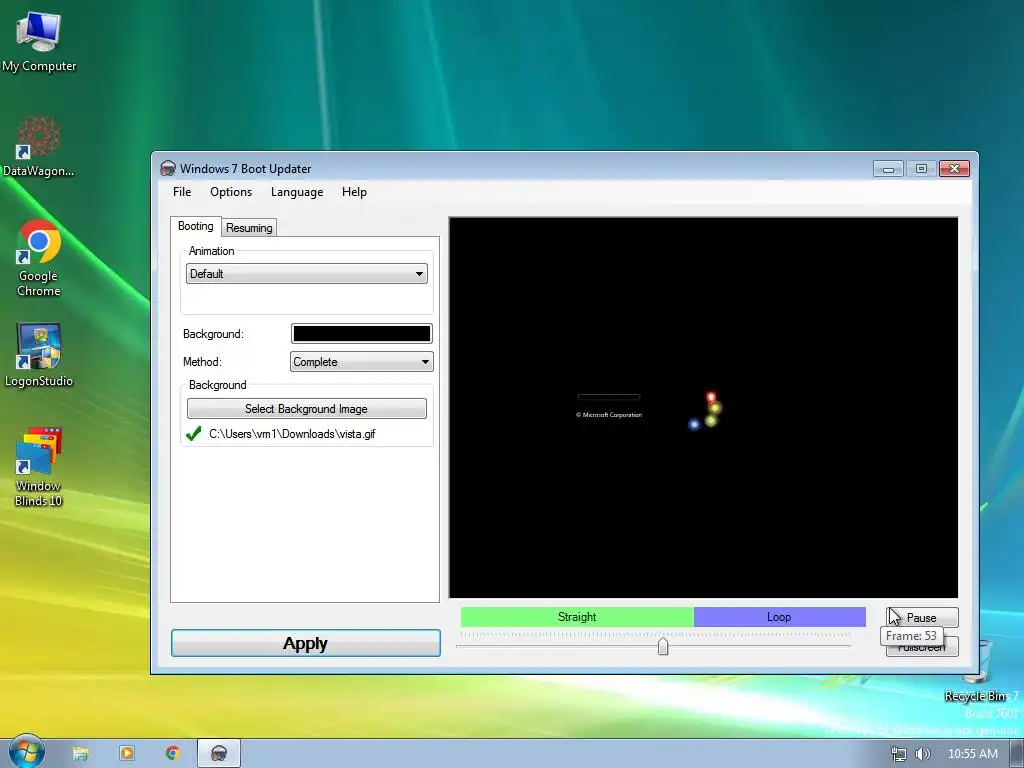The height and width of the screenshot is (768, 1024).
Task: Click the Apply button
Action: point(306,643)
